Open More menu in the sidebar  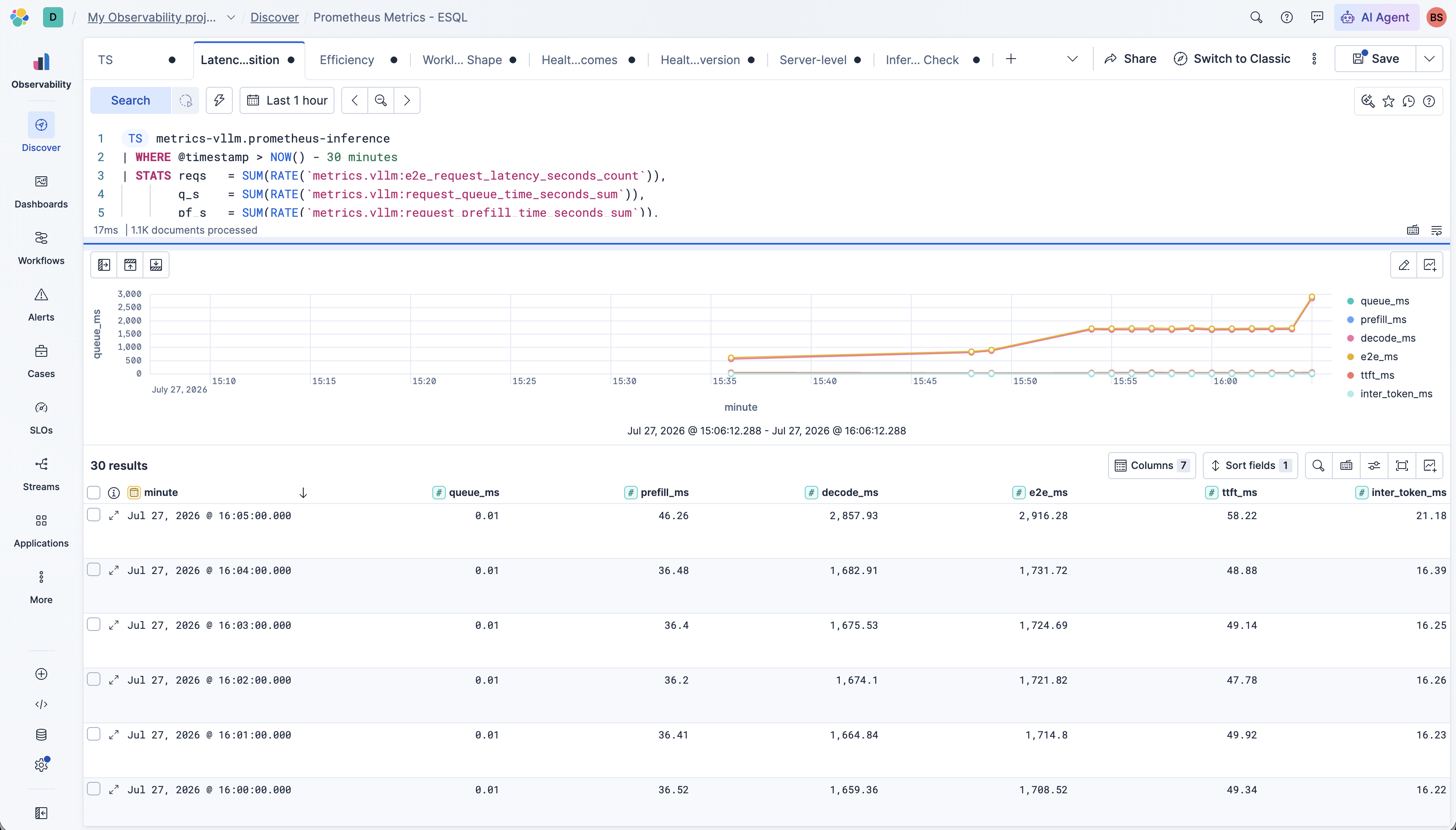(41, 587)
